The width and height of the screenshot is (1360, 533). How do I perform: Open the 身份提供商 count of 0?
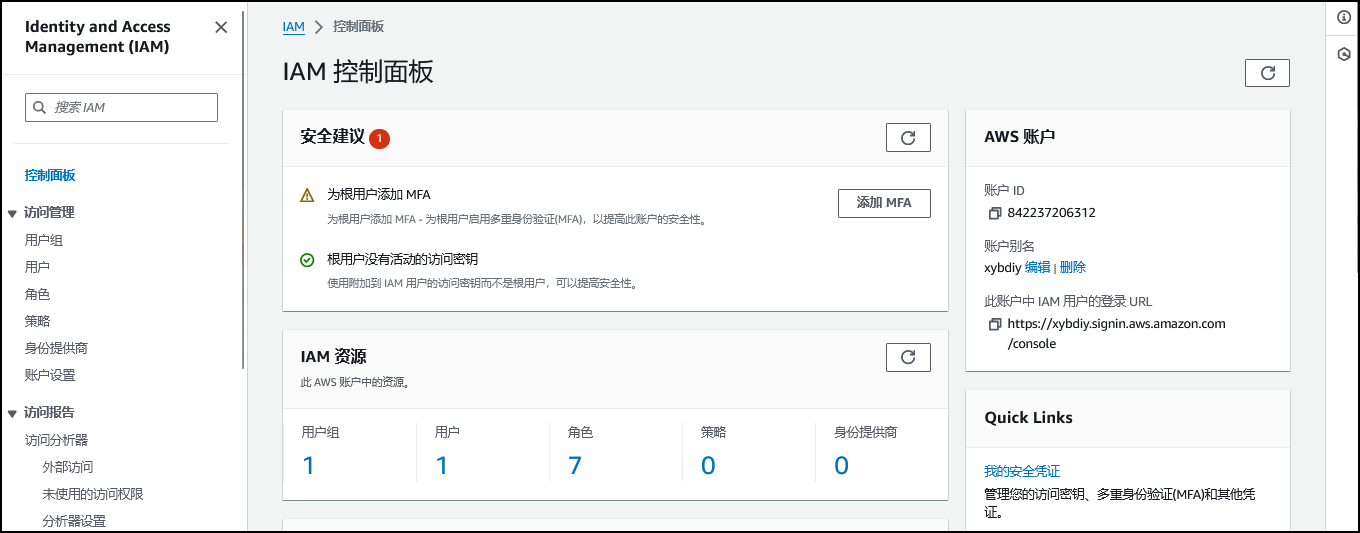(842, 465)
